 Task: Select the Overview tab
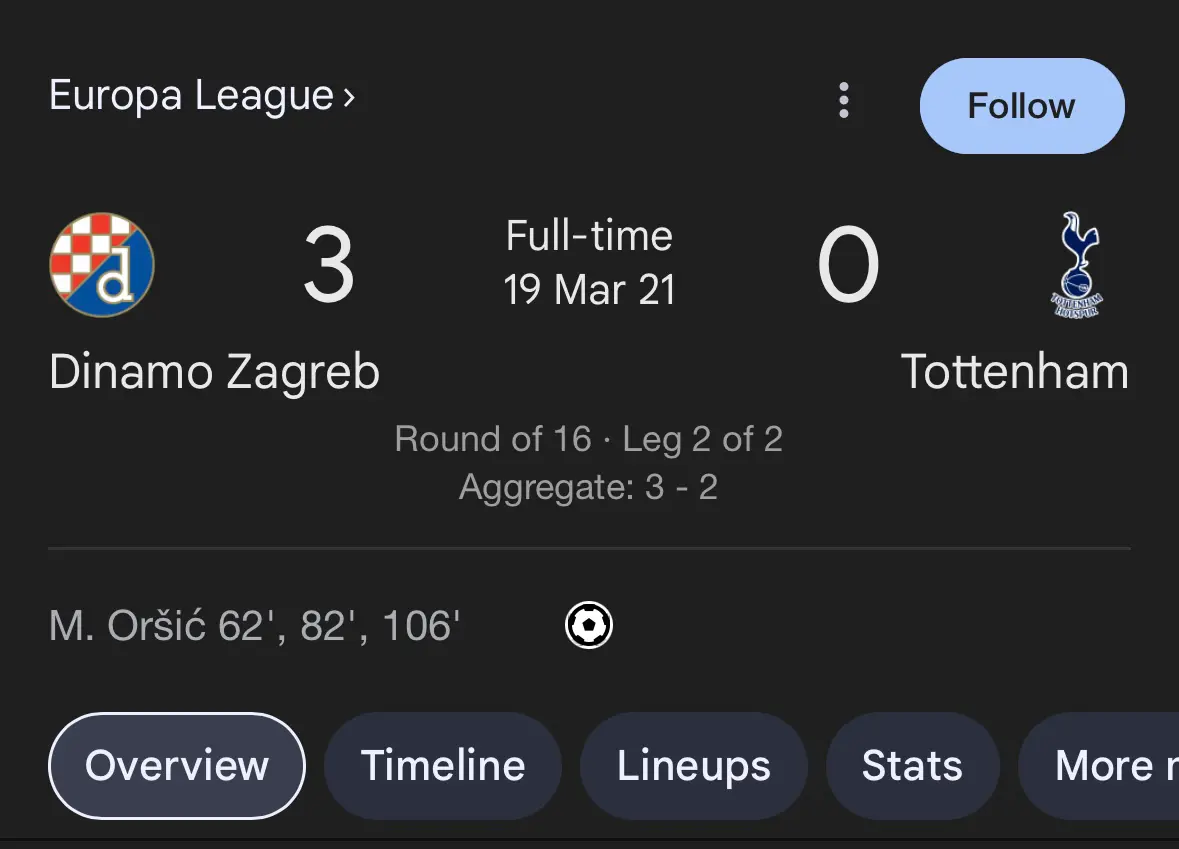(x=177, y=766)
